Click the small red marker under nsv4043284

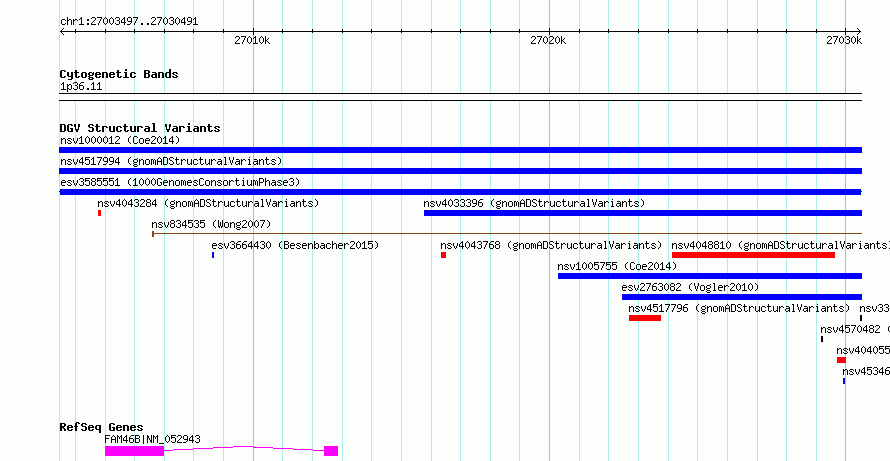coord(99,213)
